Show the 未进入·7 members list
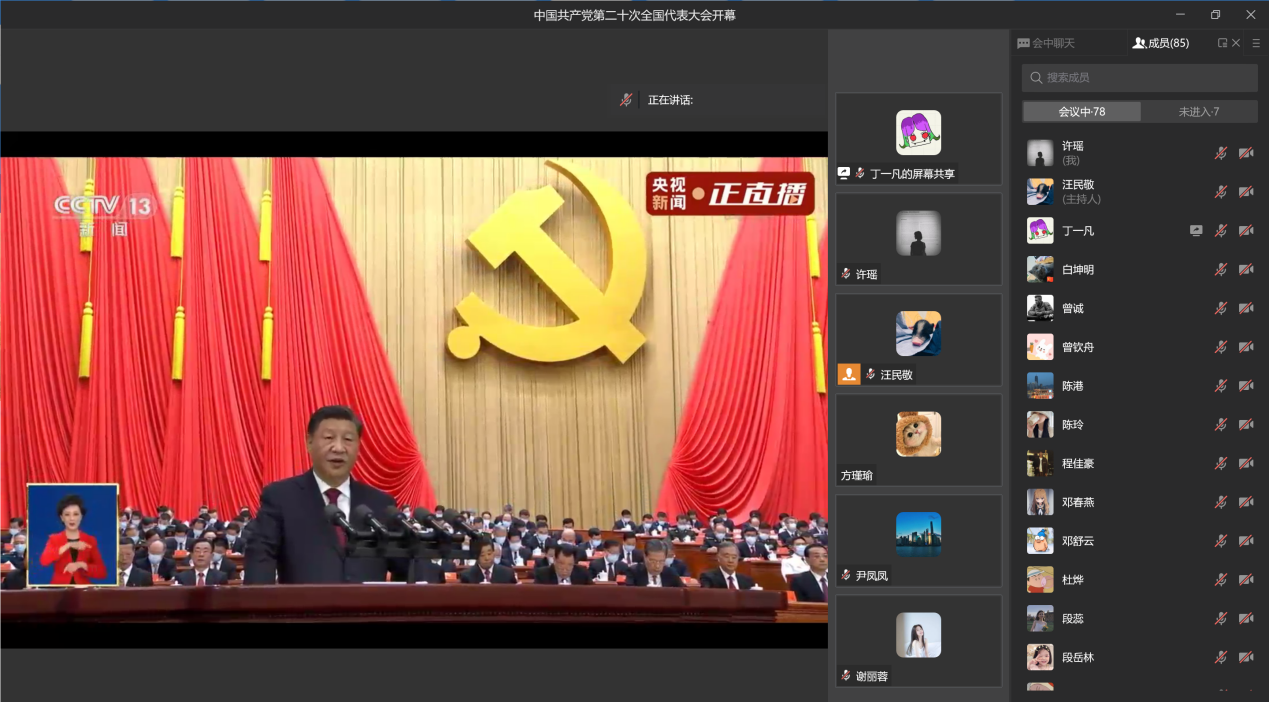 pyautogui.click(x=1198, y=112)
